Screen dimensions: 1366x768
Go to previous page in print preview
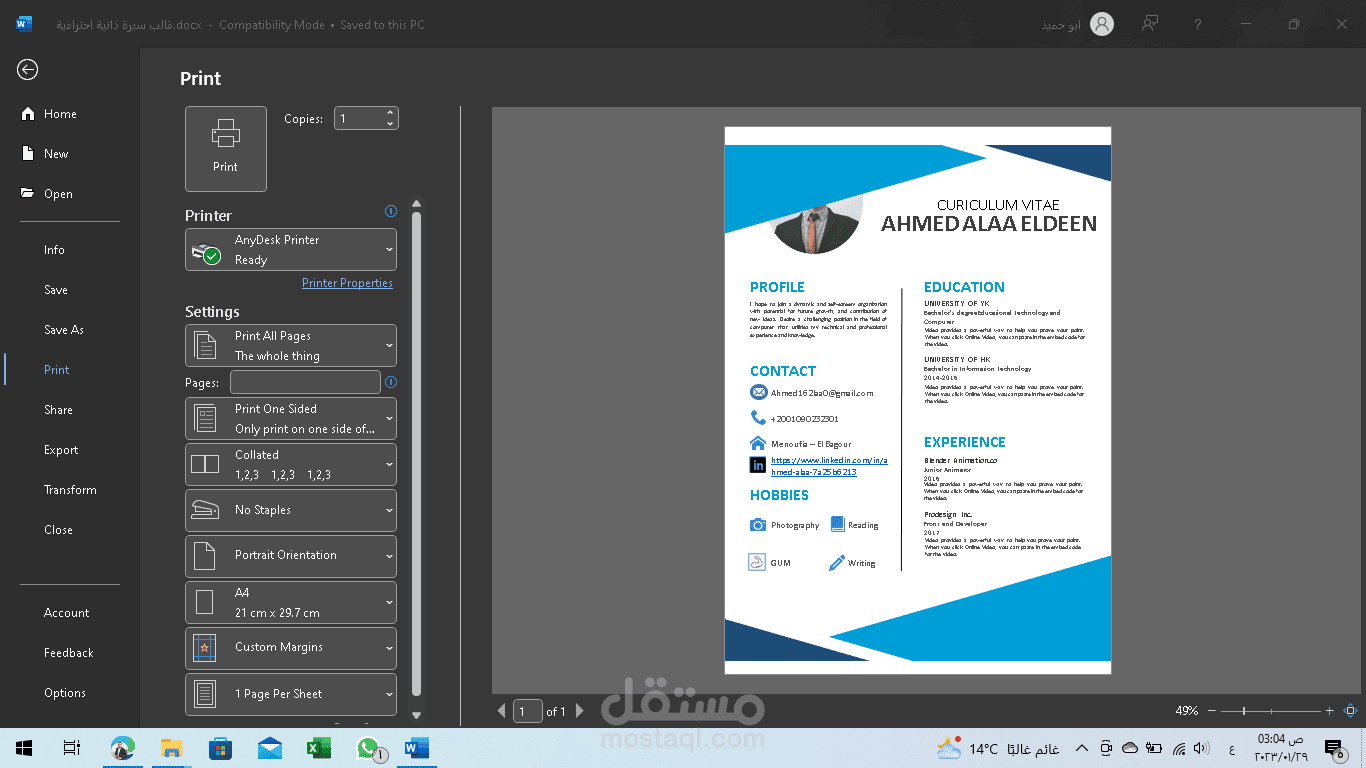click(502, 711)
